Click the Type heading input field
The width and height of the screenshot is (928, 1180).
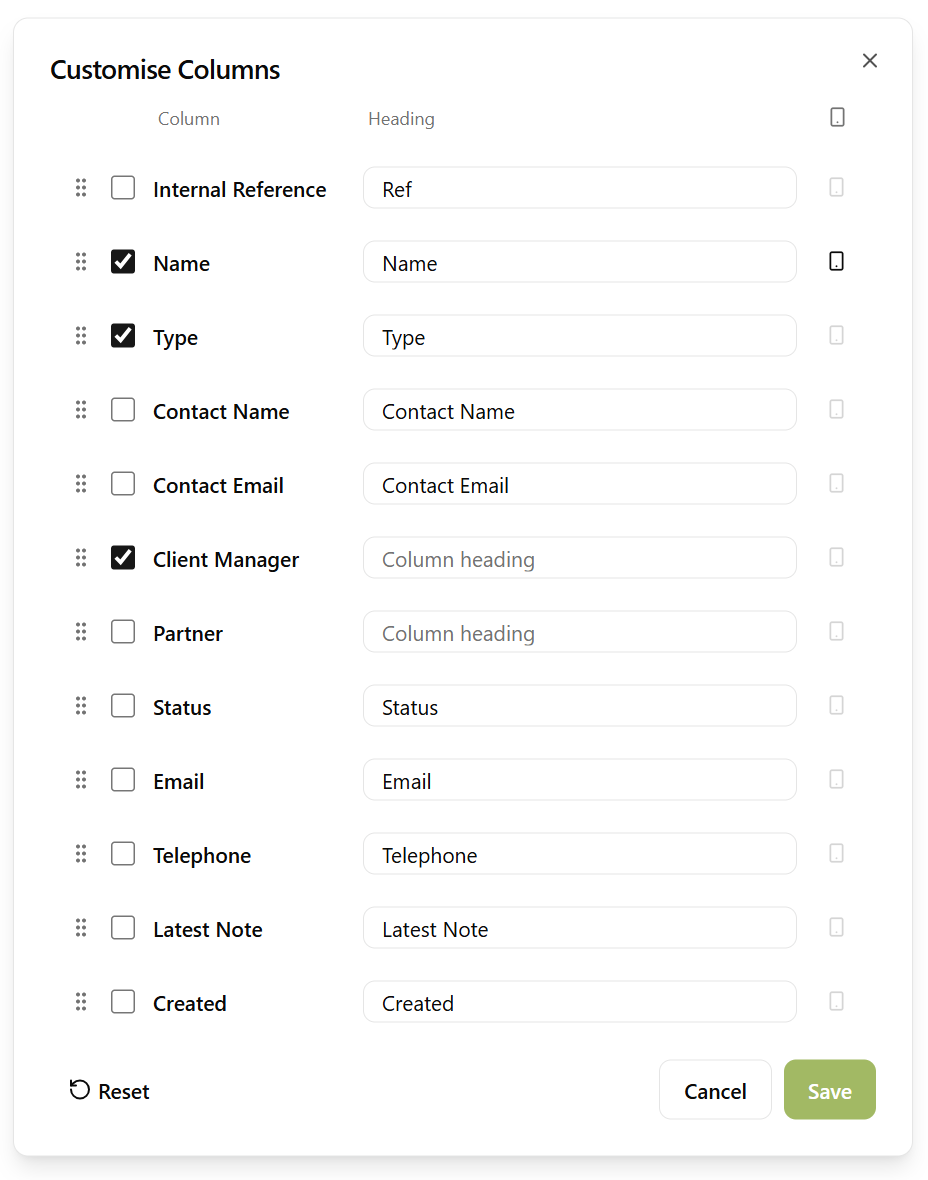(x=580, y=336)
